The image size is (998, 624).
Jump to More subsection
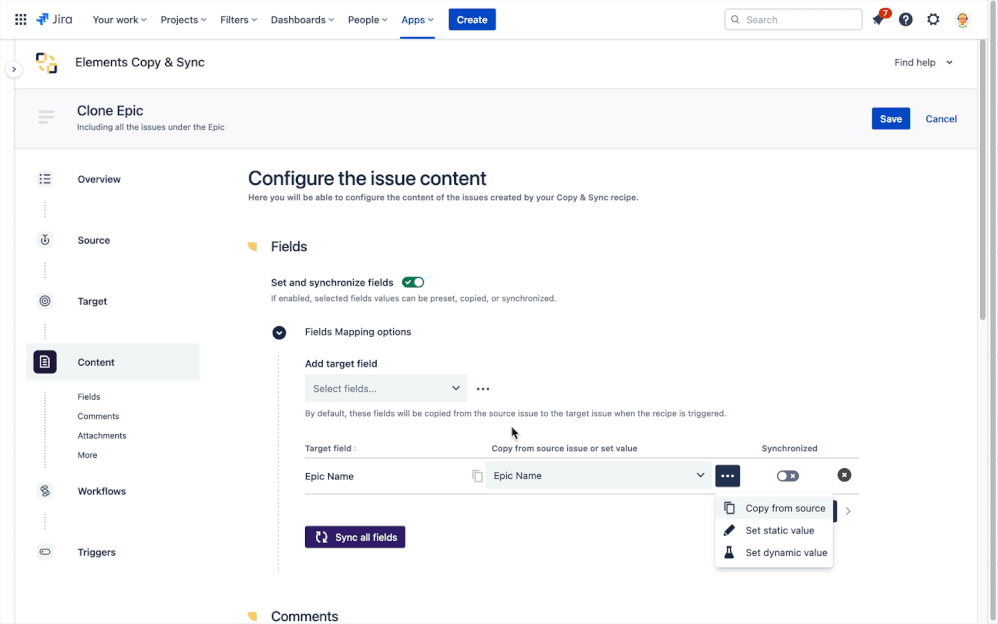[x=87, y=455]
